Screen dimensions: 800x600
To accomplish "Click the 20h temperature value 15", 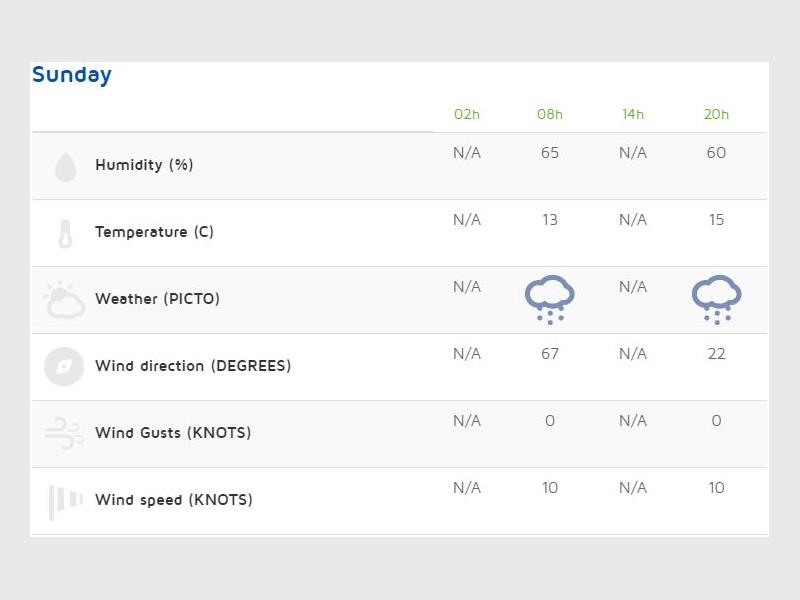I will point(716,220).
